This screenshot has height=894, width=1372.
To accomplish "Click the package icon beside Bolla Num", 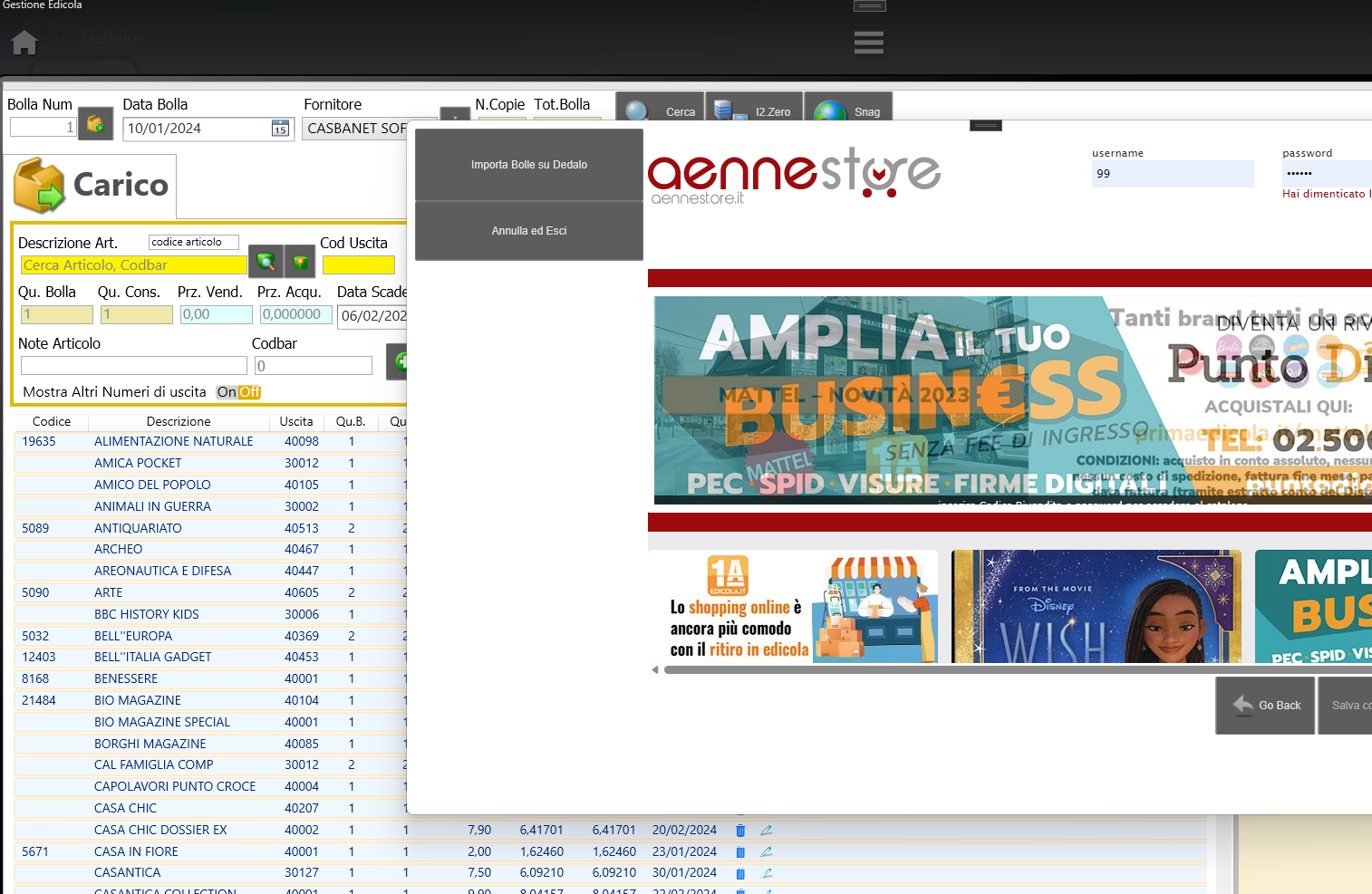I will 96,124.
